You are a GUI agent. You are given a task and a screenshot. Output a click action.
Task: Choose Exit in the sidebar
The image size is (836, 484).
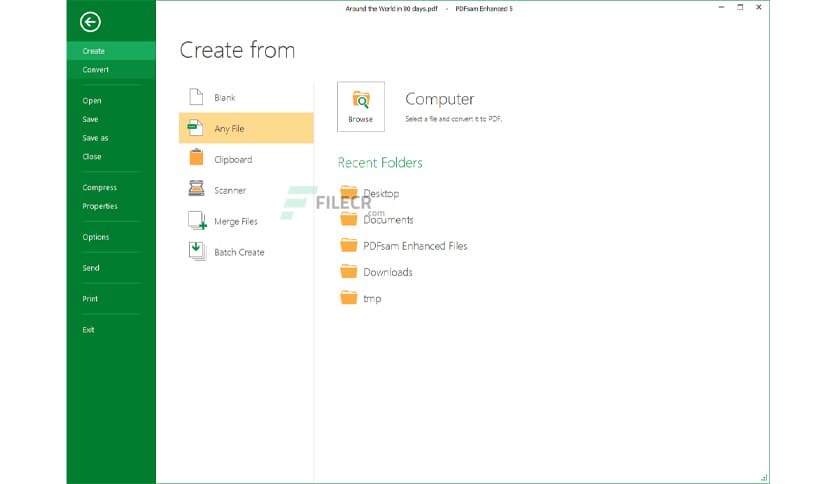tap(89, 330)
